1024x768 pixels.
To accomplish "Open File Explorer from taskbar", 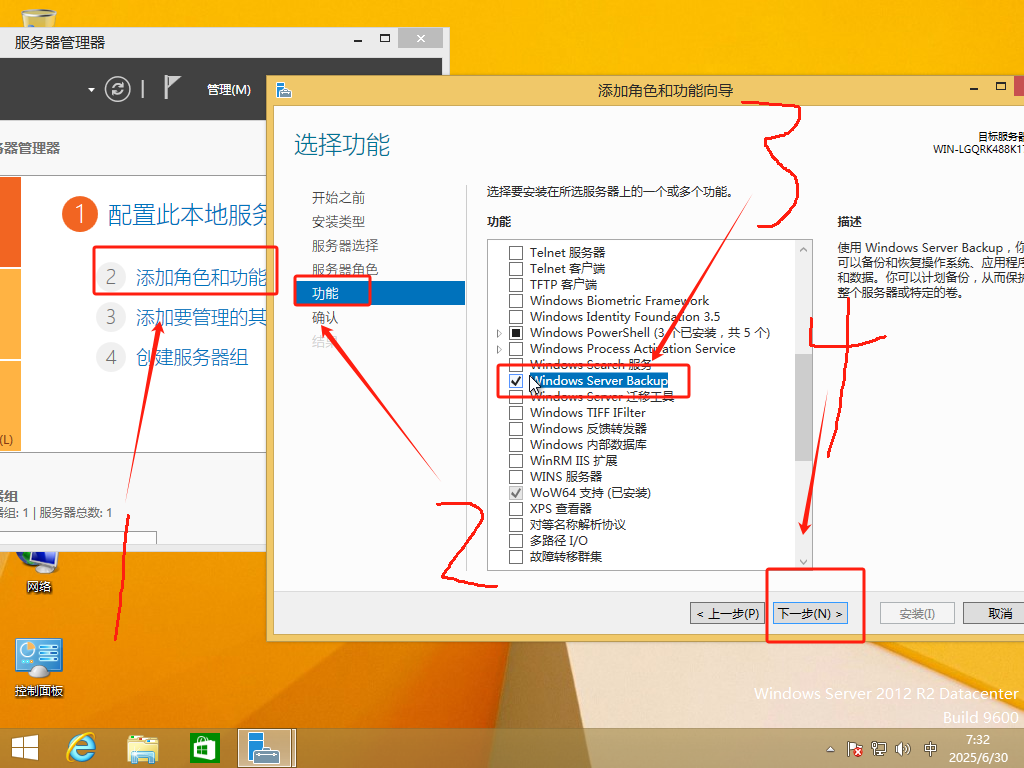I will pos(142,748).
